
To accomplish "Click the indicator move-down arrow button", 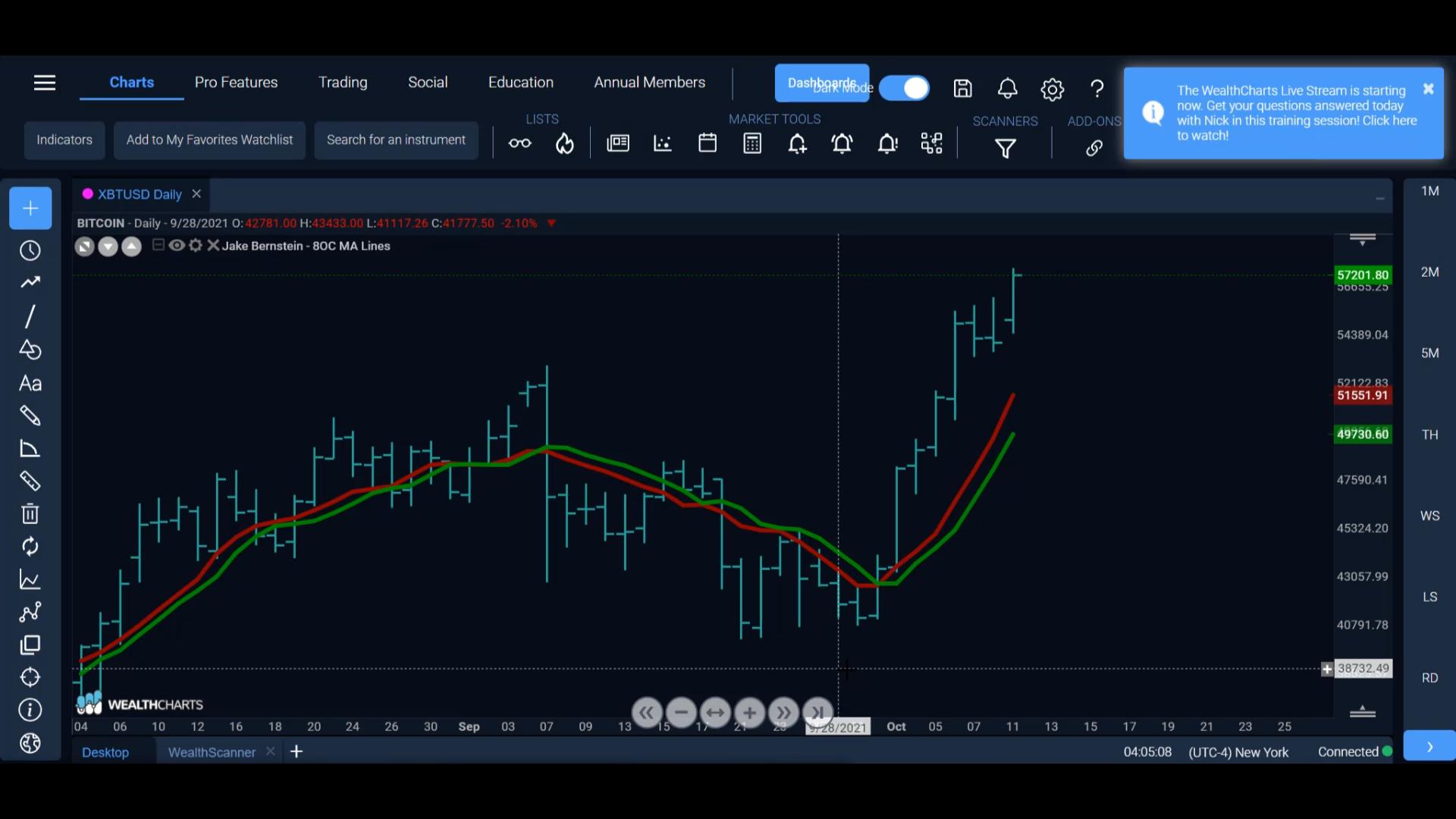I will click(x=108, y=246).
